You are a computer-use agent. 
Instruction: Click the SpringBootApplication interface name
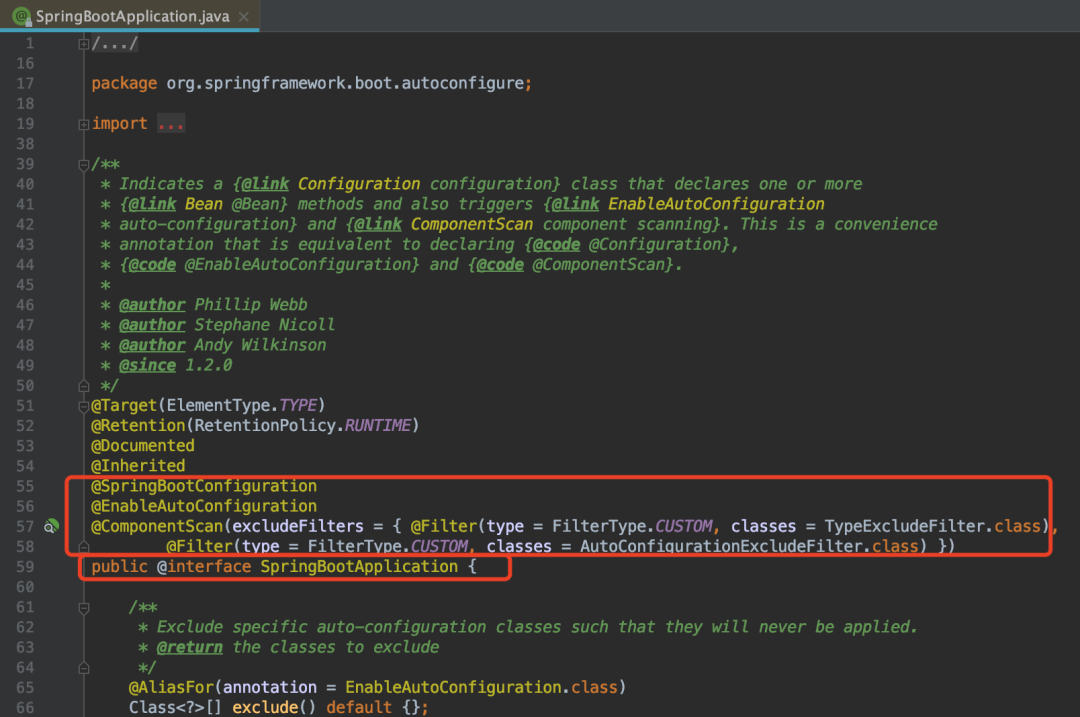tap(359, 566)
